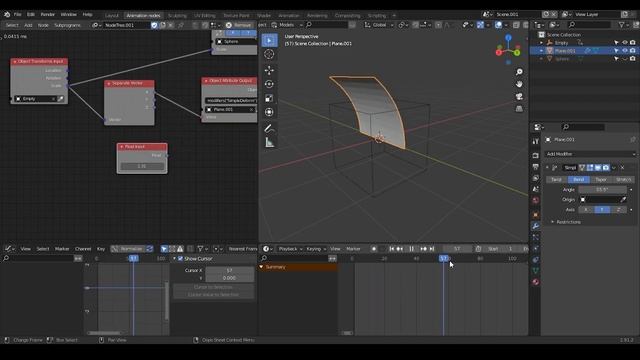Toggle the camera view icon in viewport
This screenshot has height=360, width=640.
pos(519,97)
